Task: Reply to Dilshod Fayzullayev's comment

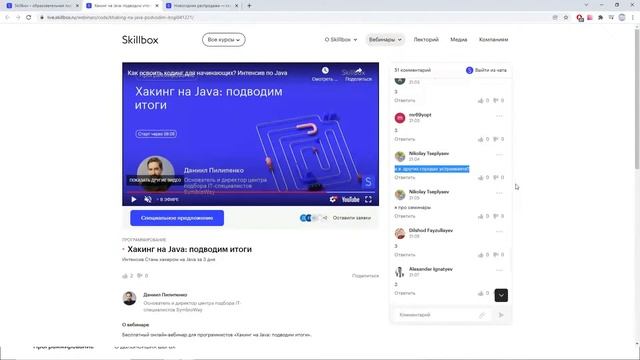Action: coord(404,255)
